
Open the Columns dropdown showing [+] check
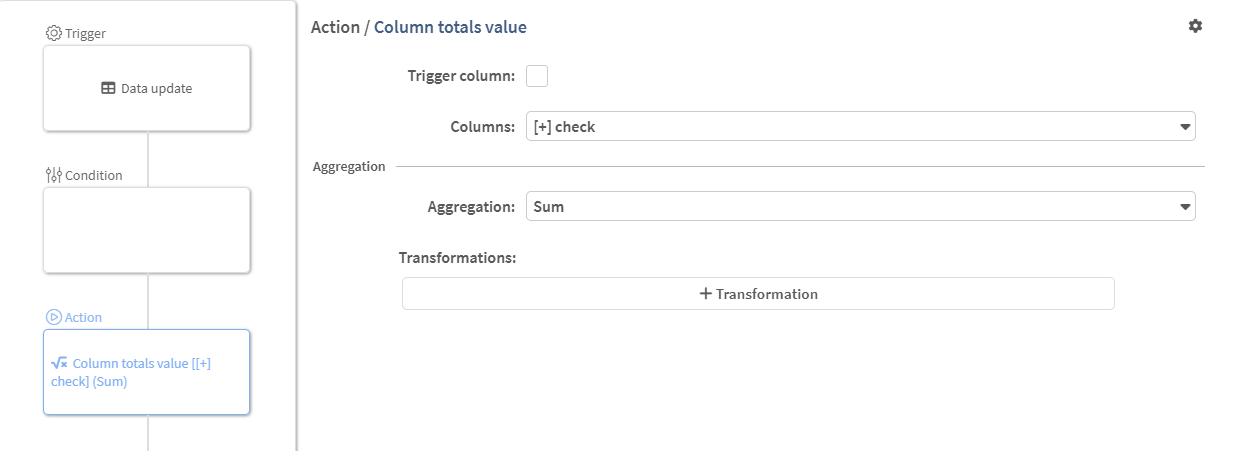point(850,127)
